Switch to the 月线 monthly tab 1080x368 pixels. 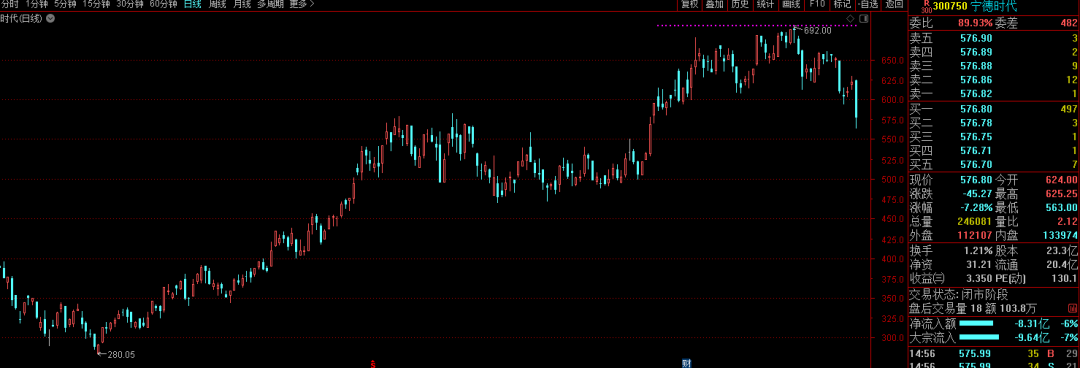pos(242,4)
